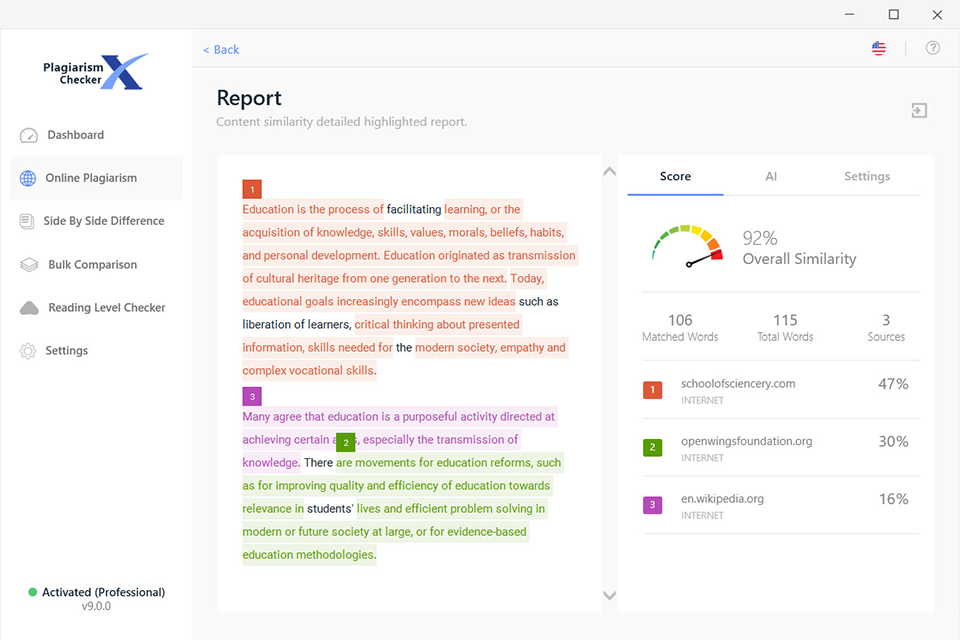Open Reading Level Checker label
The width and height of the screenshot is (960, 640).
107,307
